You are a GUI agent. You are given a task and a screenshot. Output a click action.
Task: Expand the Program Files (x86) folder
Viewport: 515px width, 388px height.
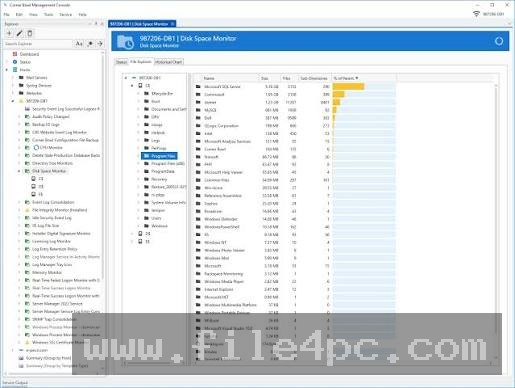(x=139, y=164)
